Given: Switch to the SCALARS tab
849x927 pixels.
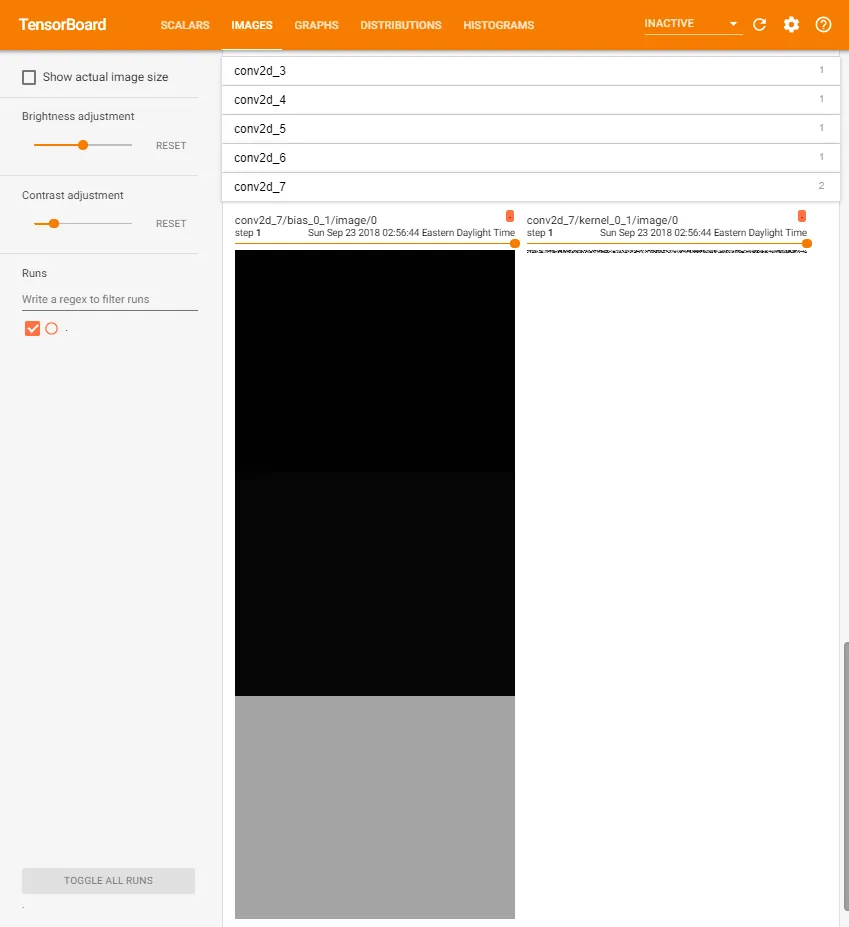Looking at the screenshot, I should [185, 25].
